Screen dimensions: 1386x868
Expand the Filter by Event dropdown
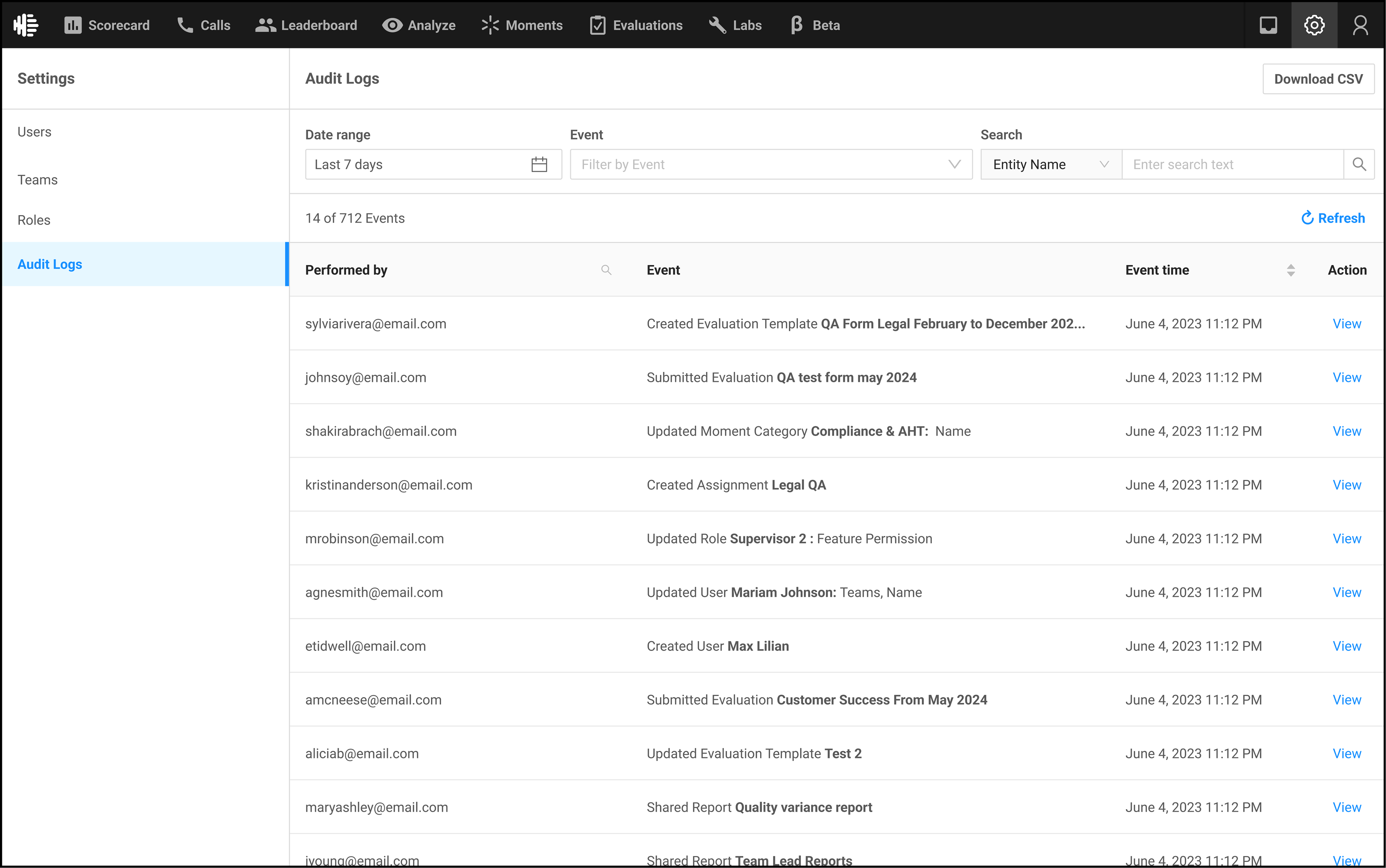click(x=771, y=165)
